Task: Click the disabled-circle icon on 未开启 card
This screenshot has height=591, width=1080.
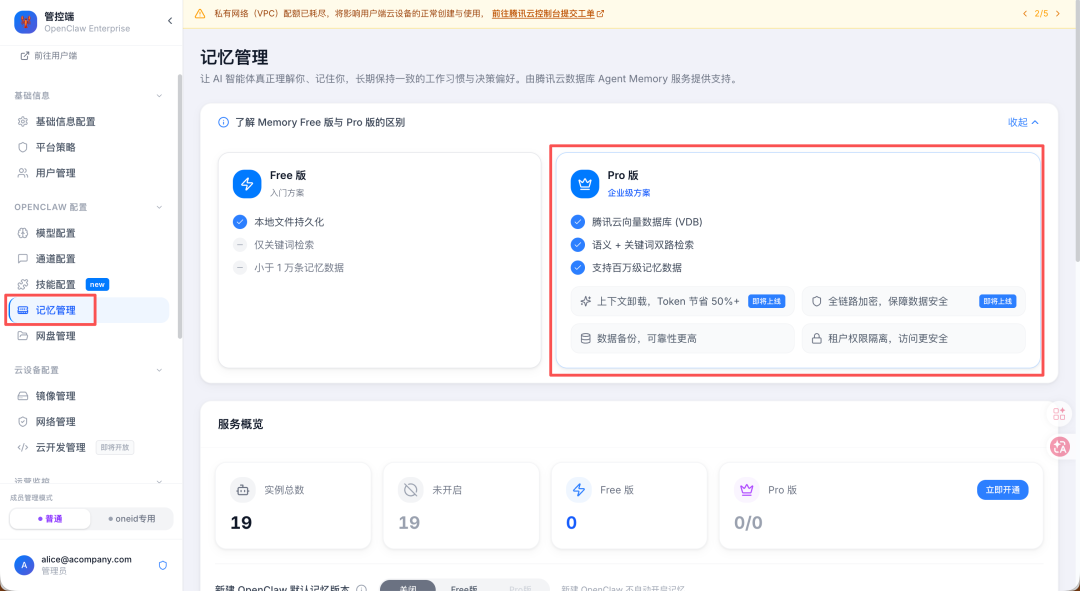Action: pos(411,490)
